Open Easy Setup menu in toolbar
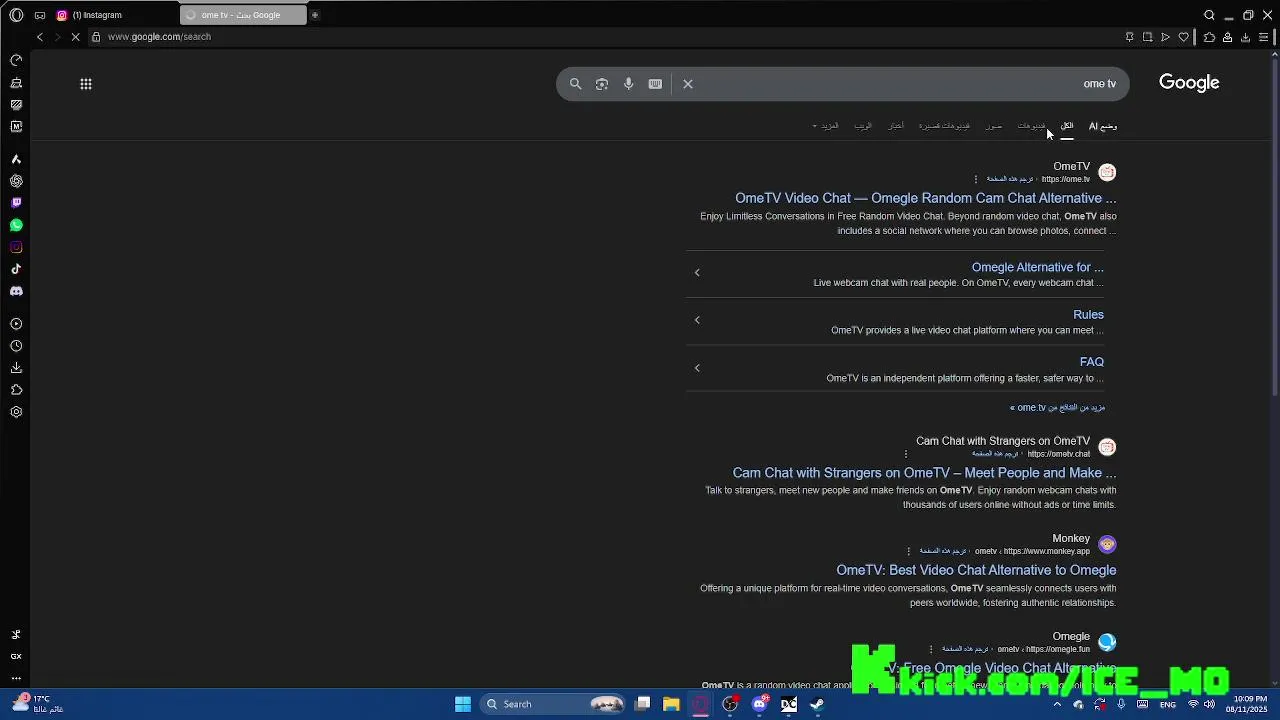Screen dimensions: 1280x720 pos(1264,37)
